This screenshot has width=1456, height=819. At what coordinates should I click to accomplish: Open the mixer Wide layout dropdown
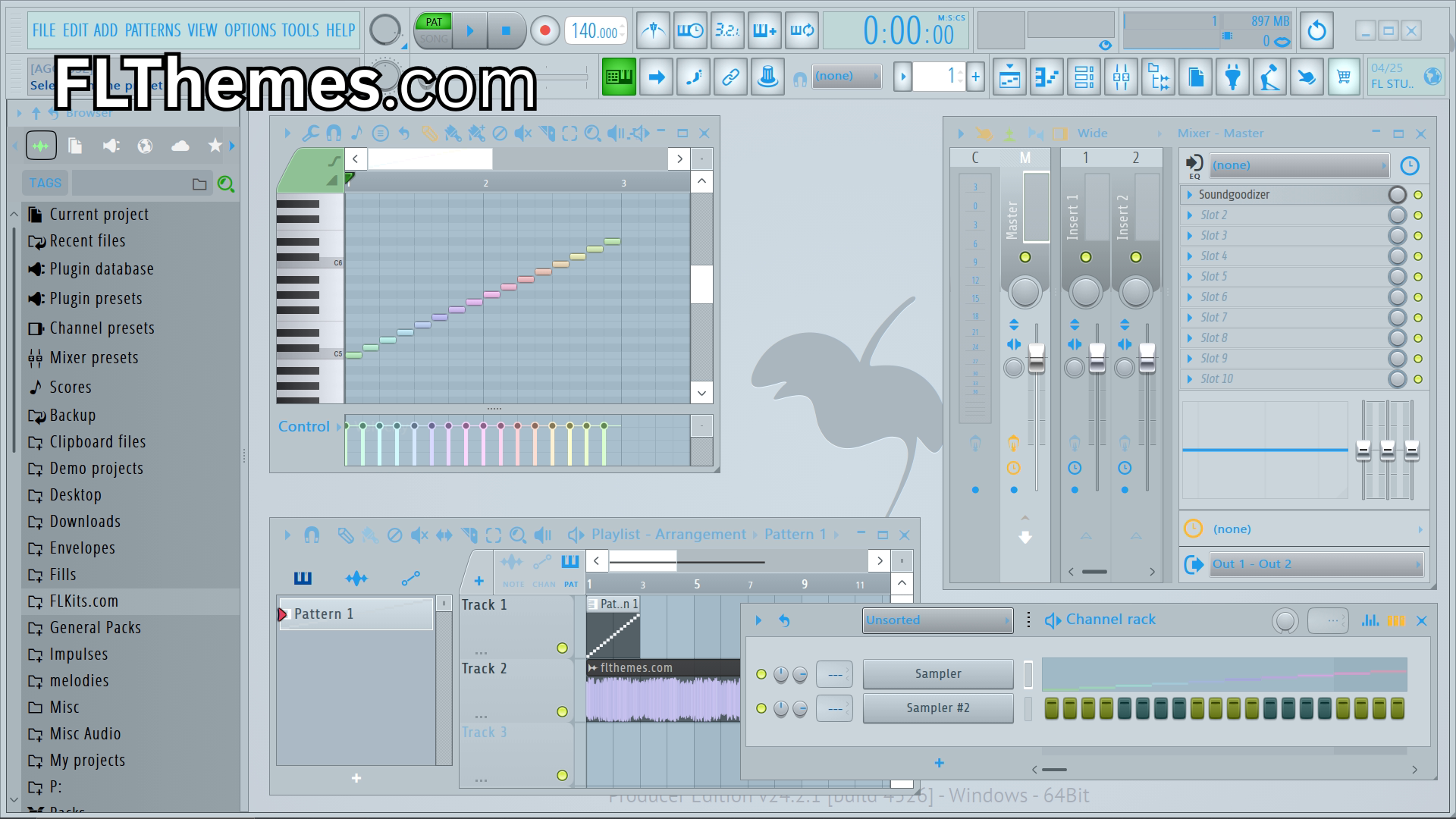tap(1120, 133)
